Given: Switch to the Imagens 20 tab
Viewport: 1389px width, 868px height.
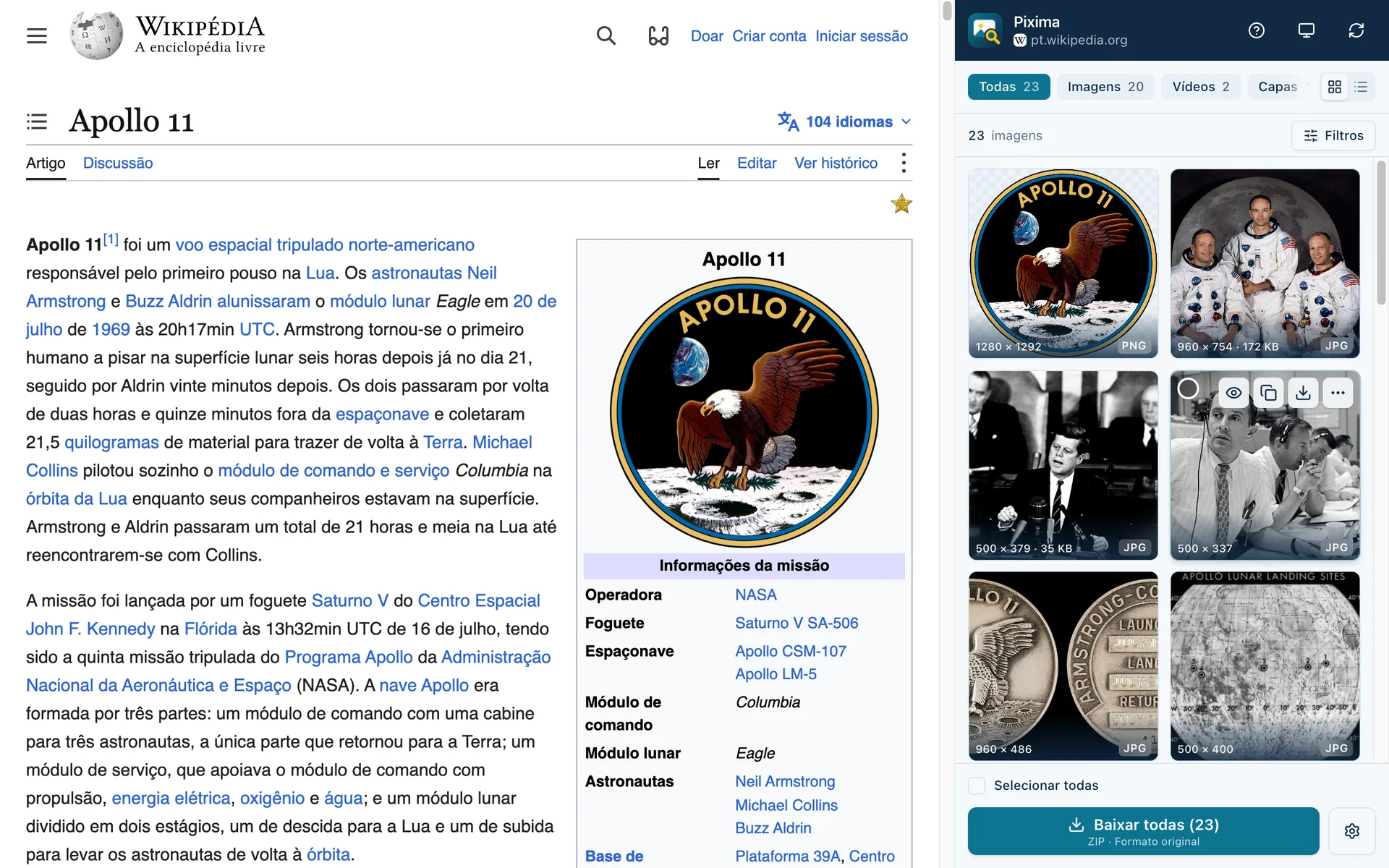Looking at the screenshot, I should pyautogui.click(x=1105, y=87).
